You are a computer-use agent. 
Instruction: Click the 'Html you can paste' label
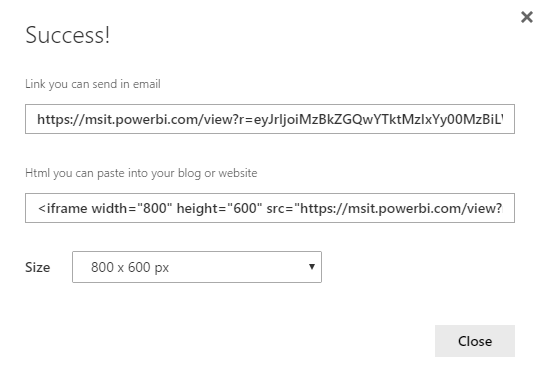tap(141, 173)
